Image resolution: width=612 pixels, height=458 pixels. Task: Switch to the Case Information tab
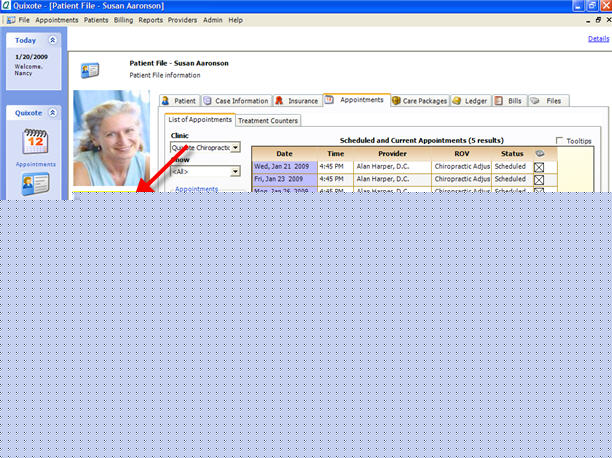pyautogui.click(x=237, y=101)
